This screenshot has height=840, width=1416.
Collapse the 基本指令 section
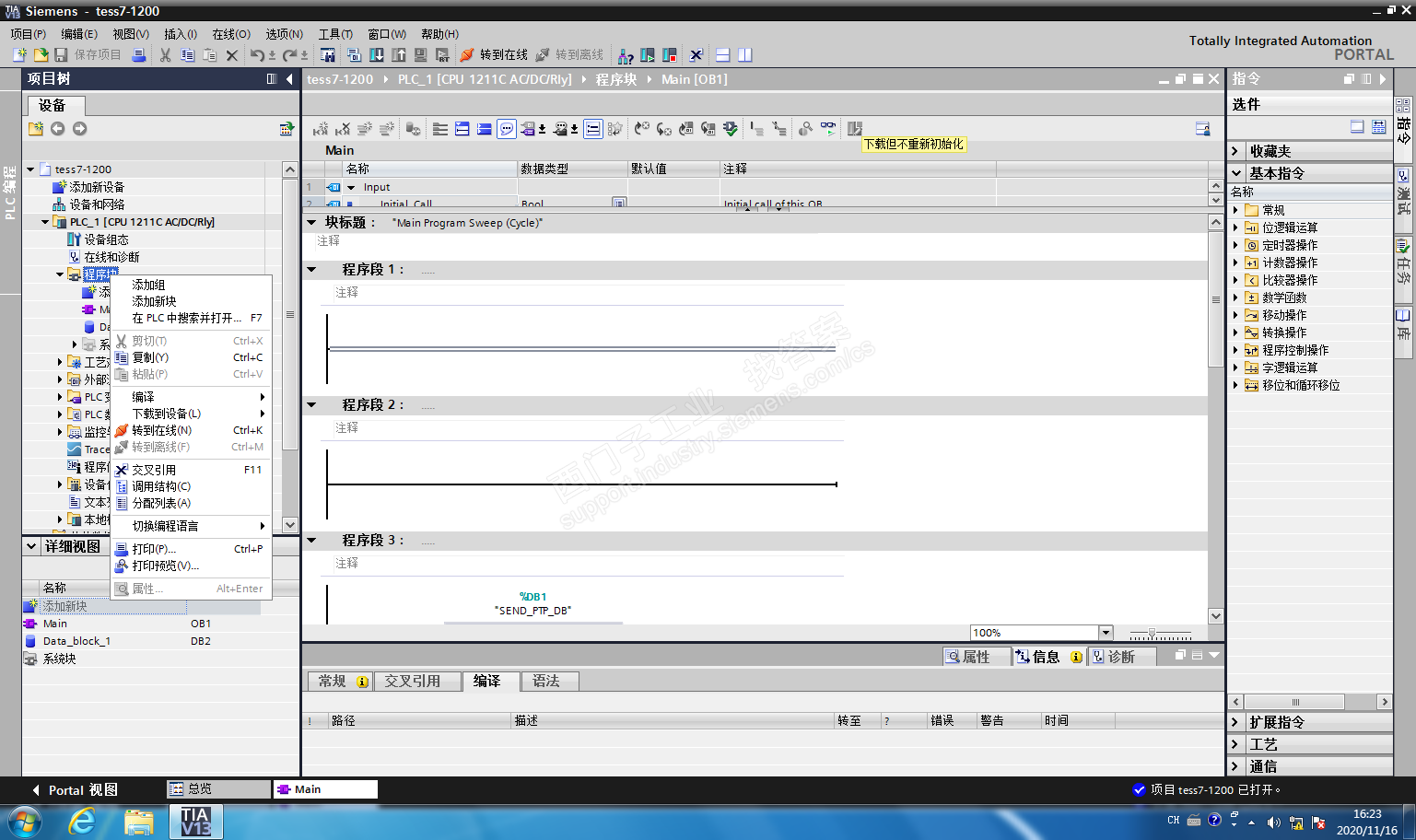pos(1236,173)
